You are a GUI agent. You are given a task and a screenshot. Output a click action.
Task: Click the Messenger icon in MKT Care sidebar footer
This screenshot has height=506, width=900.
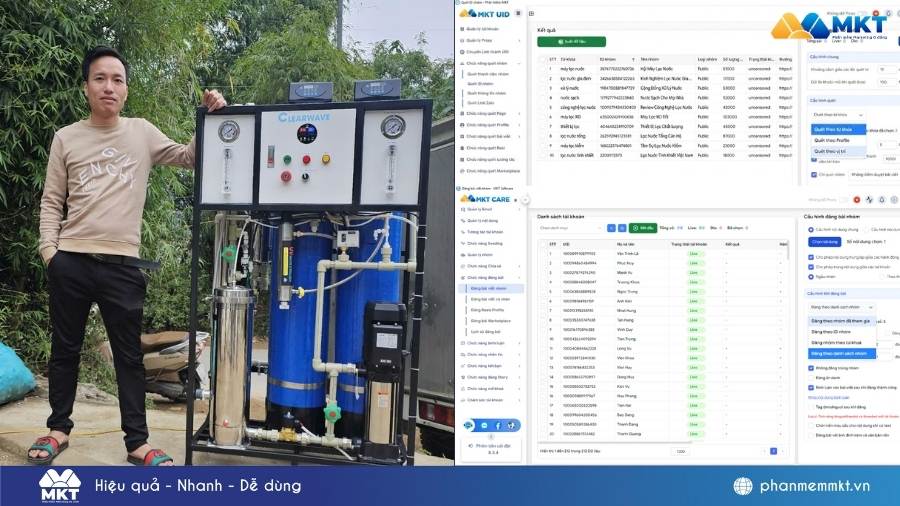pos(484,425)
